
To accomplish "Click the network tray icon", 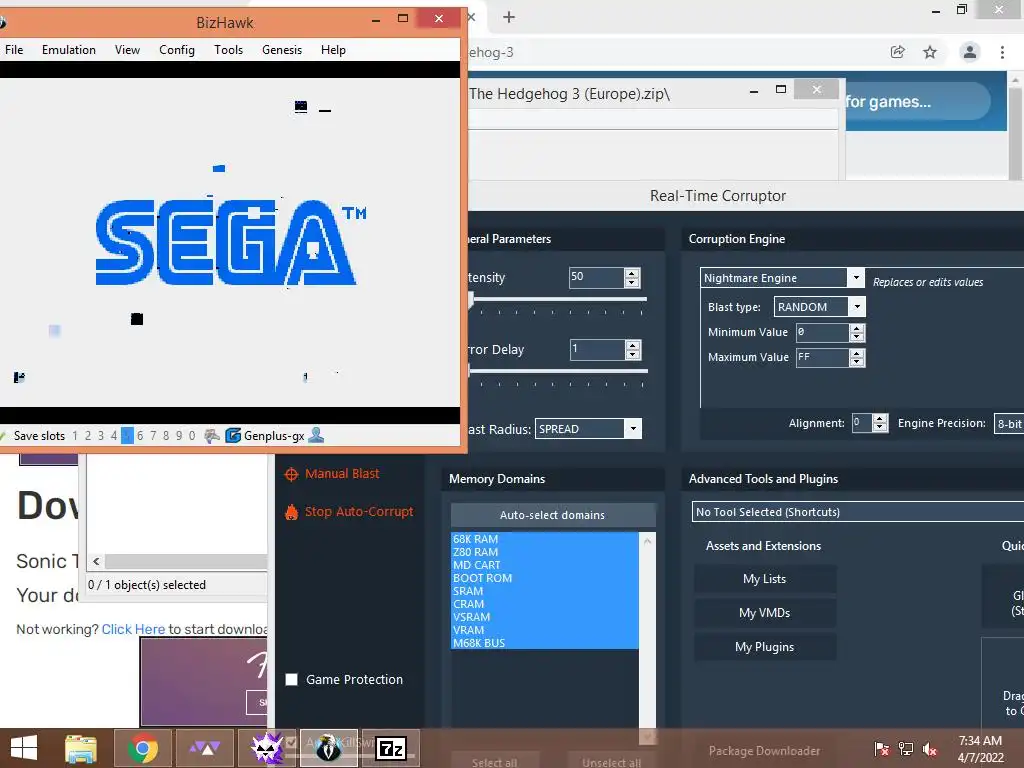I will (x=906, y=749).
